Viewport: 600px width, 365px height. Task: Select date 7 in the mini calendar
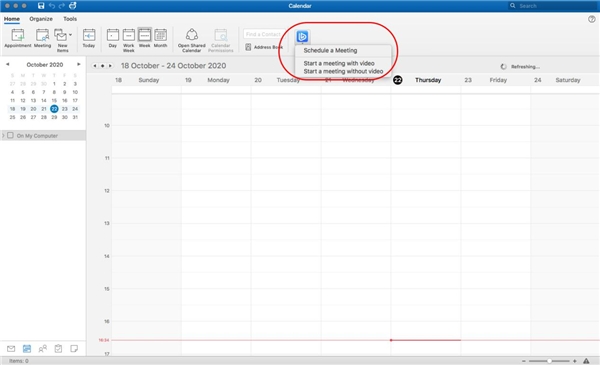(44, 92)
